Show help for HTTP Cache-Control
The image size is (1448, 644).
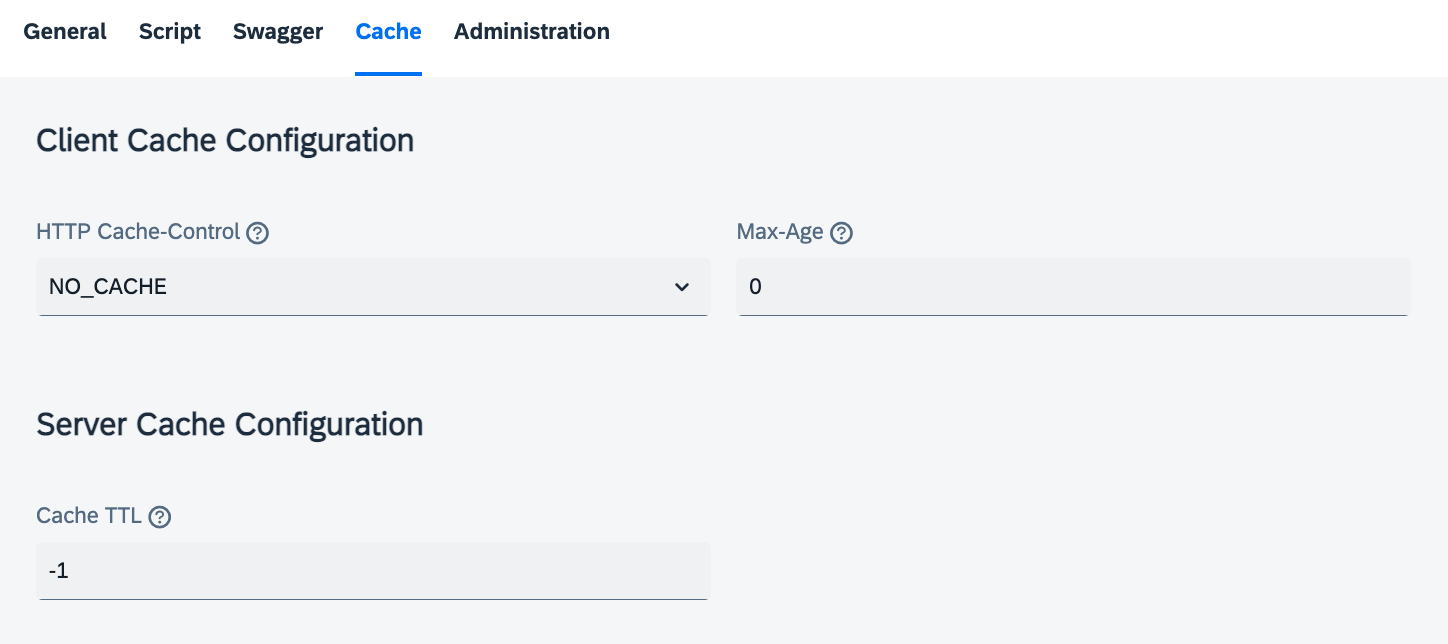click(x=258, y=233)
